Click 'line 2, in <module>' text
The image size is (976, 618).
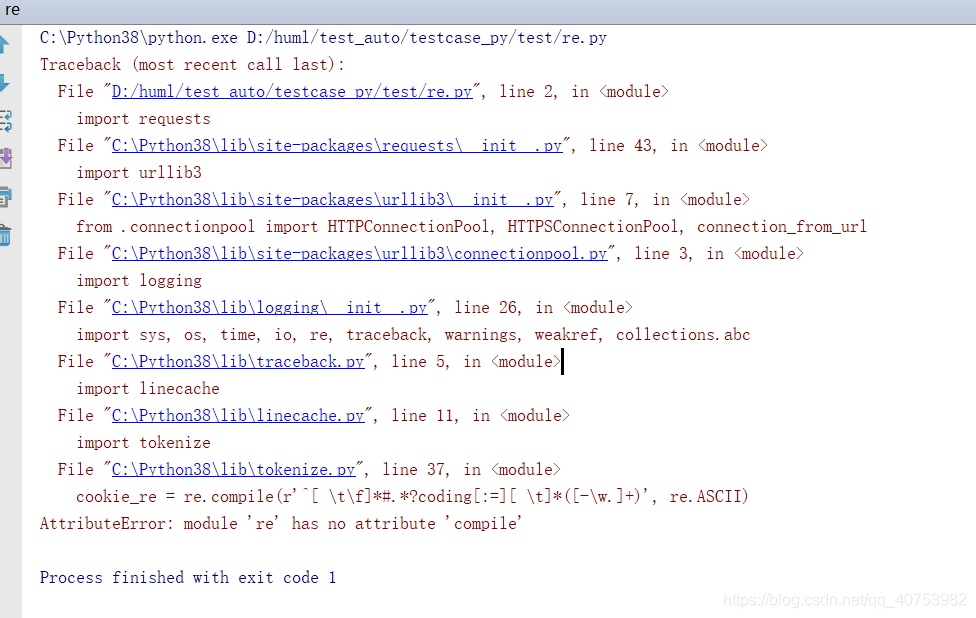[x=584, y=91]
